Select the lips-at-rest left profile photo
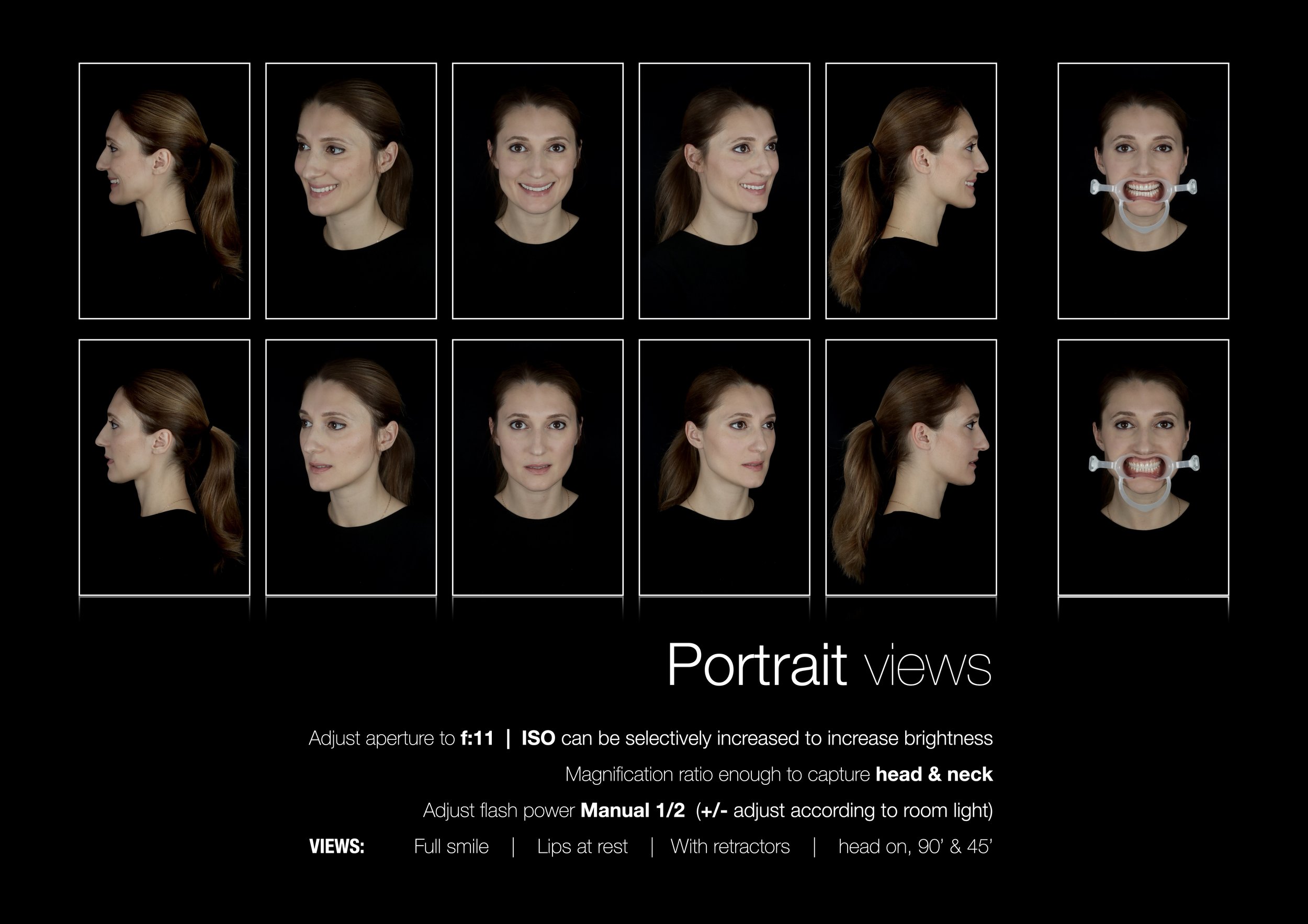The width and height of the screenshot is (1308, 924). [164, 467]
